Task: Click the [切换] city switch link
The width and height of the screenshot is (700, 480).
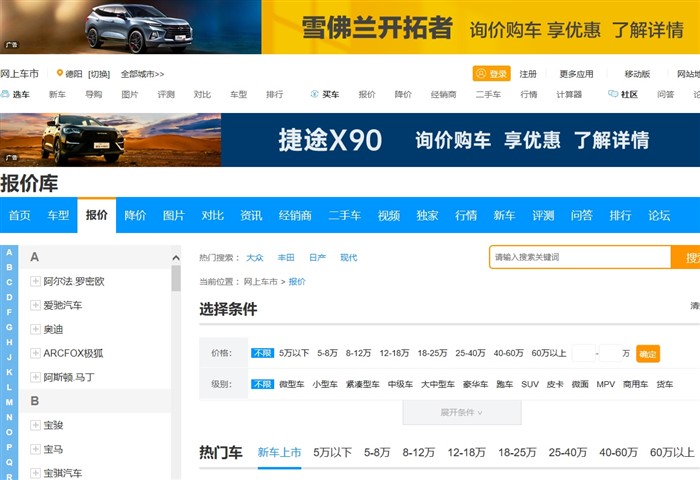Action: point(99,74)
